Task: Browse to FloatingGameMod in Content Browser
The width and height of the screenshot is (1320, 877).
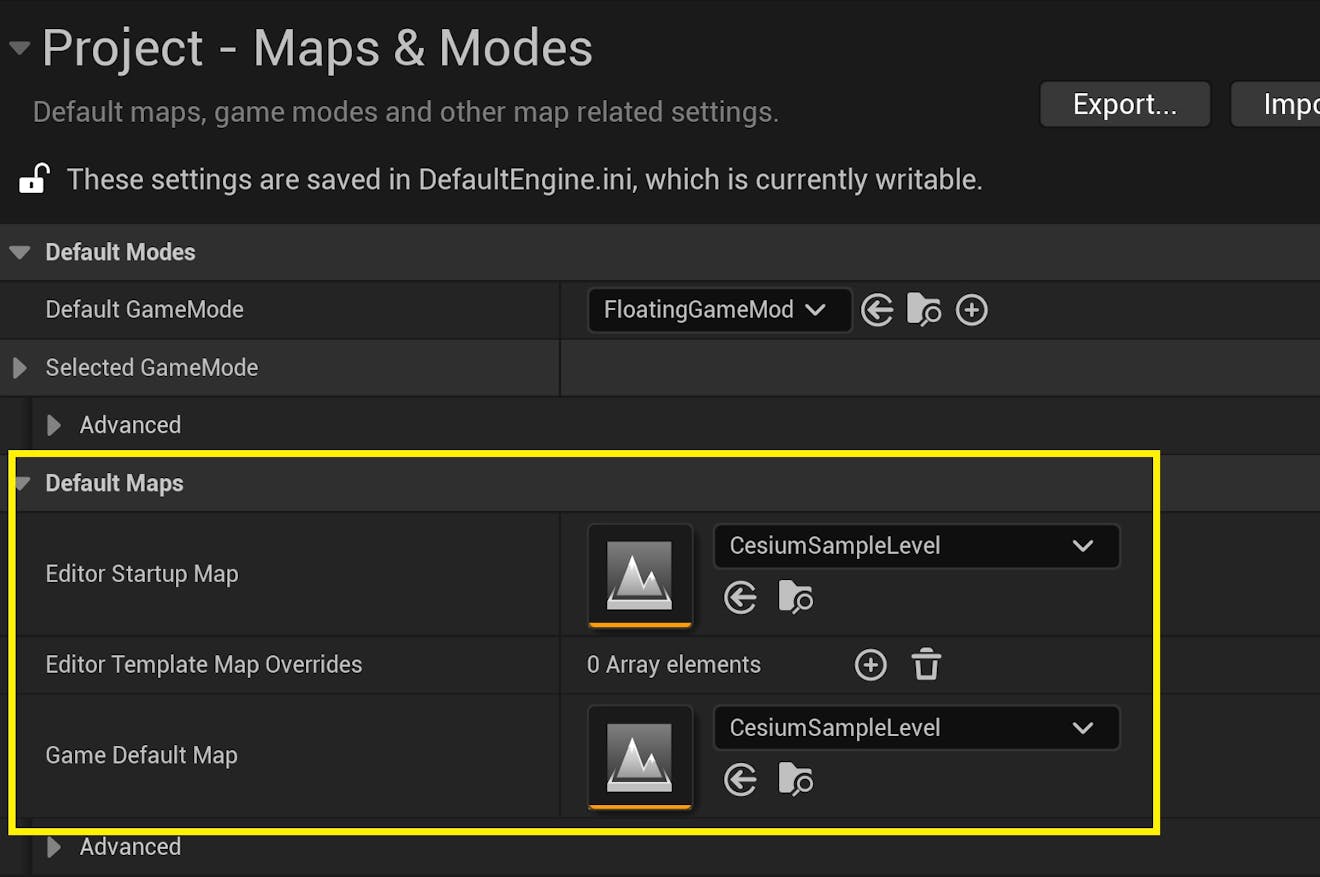Action: [923, 310]
